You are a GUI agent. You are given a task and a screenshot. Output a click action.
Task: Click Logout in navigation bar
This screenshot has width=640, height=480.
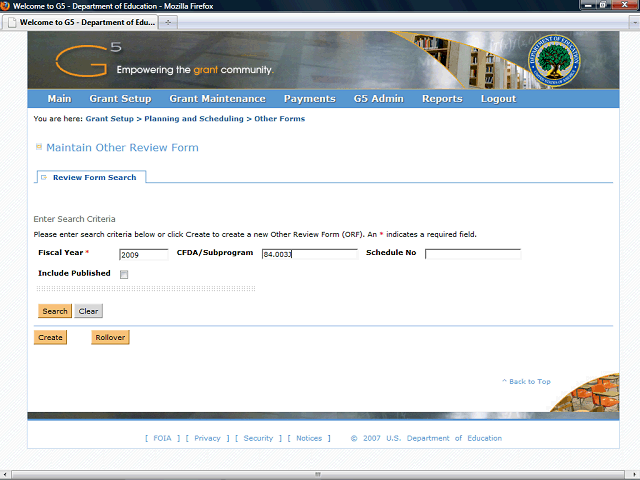pyautogui.click(x=498, y=99)
